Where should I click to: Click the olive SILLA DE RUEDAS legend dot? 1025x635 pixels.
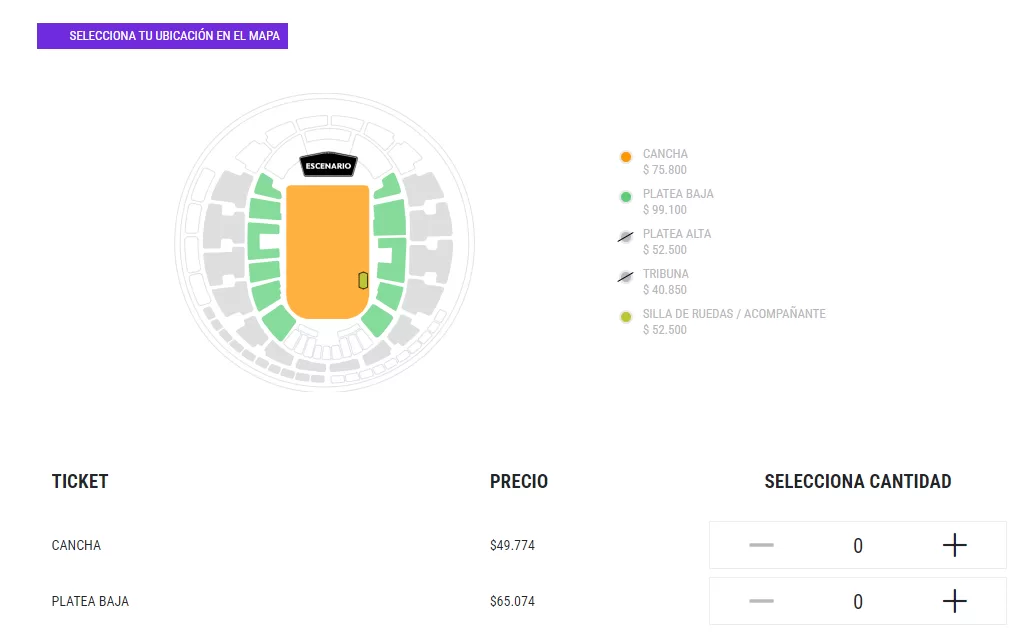tap(626, 317)
